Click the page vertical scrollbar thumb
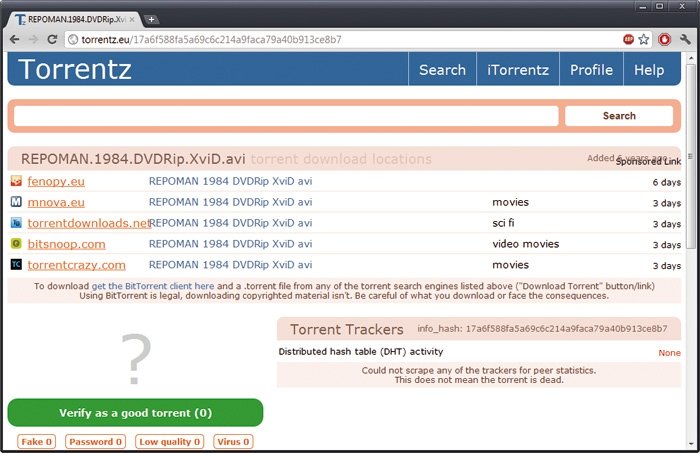700x453 pixels. coord(691,156)
